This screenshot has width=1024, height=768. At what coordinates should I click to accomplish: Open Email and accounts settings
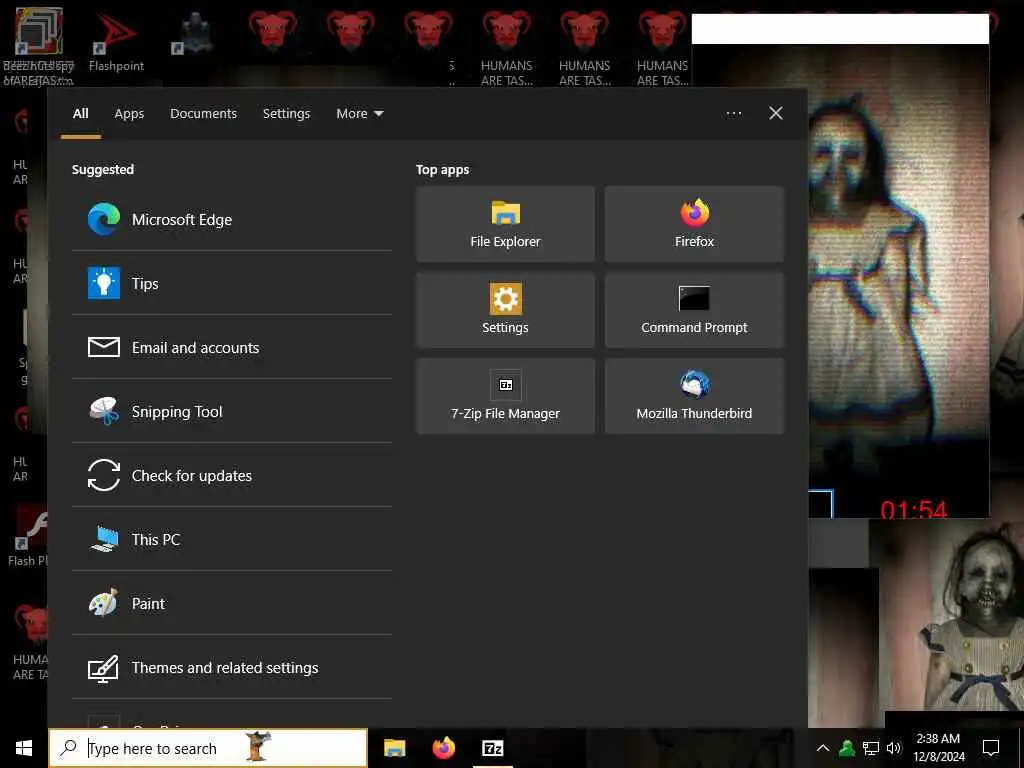coord(232,347)
